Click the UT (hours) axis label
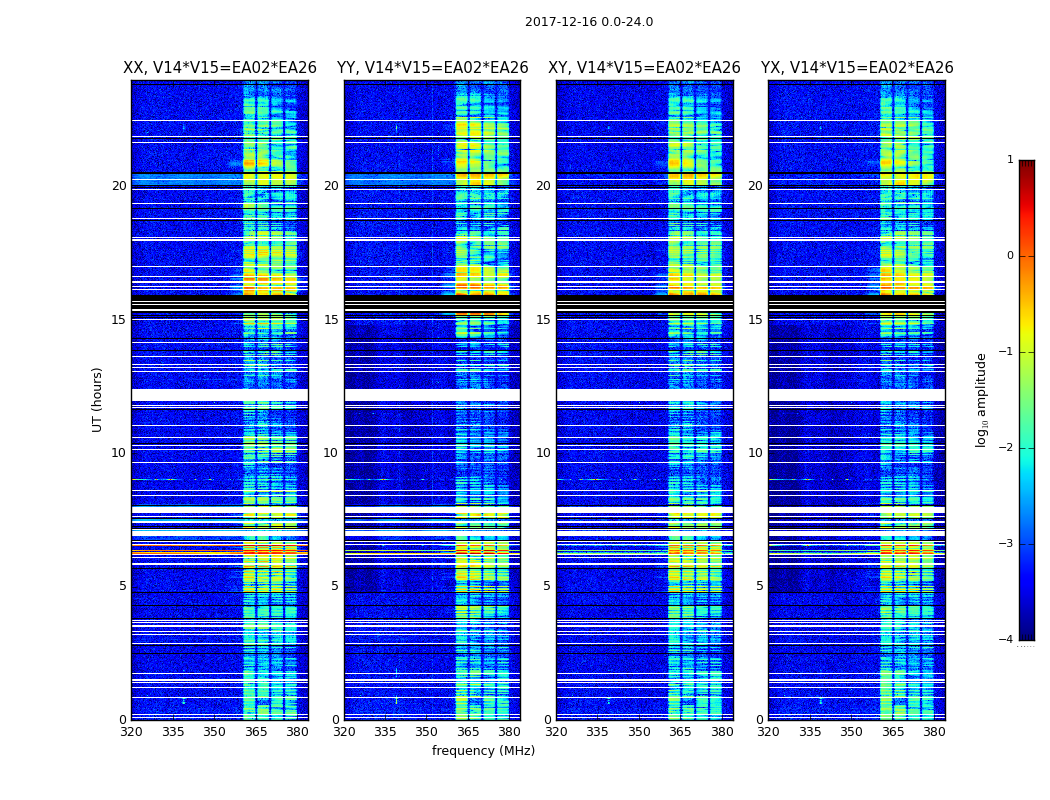Viewport: 1050px width, 800px height. [97, 400]
